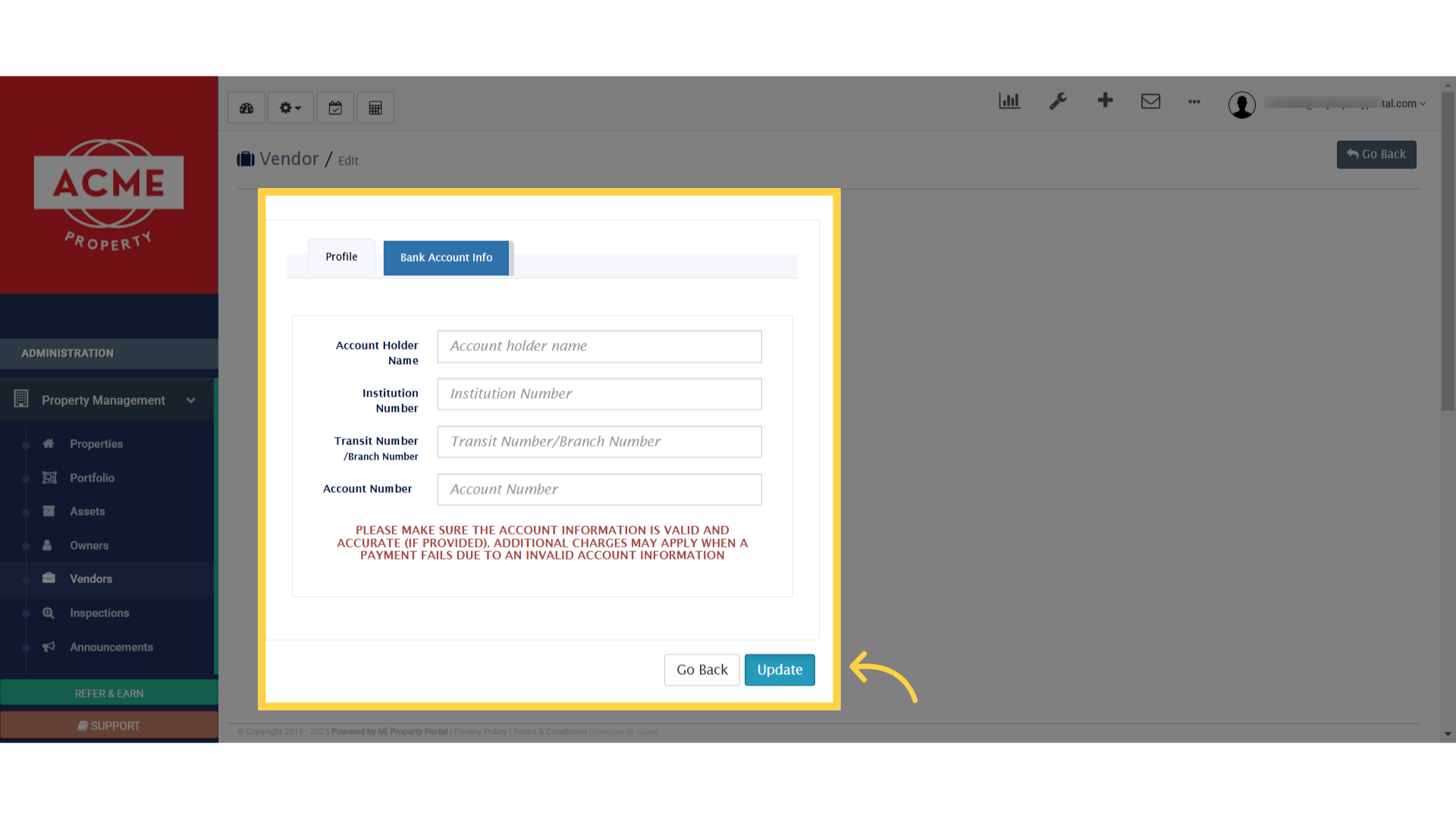Open the Privacy Policy link
Screen dimensions: 1456x819
click(479, 731)
